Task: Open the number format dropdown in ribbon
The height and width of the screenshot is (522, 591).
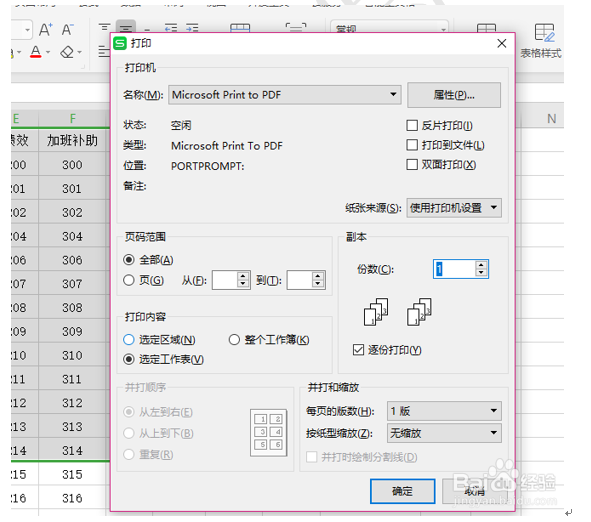Action: point(444,29)
